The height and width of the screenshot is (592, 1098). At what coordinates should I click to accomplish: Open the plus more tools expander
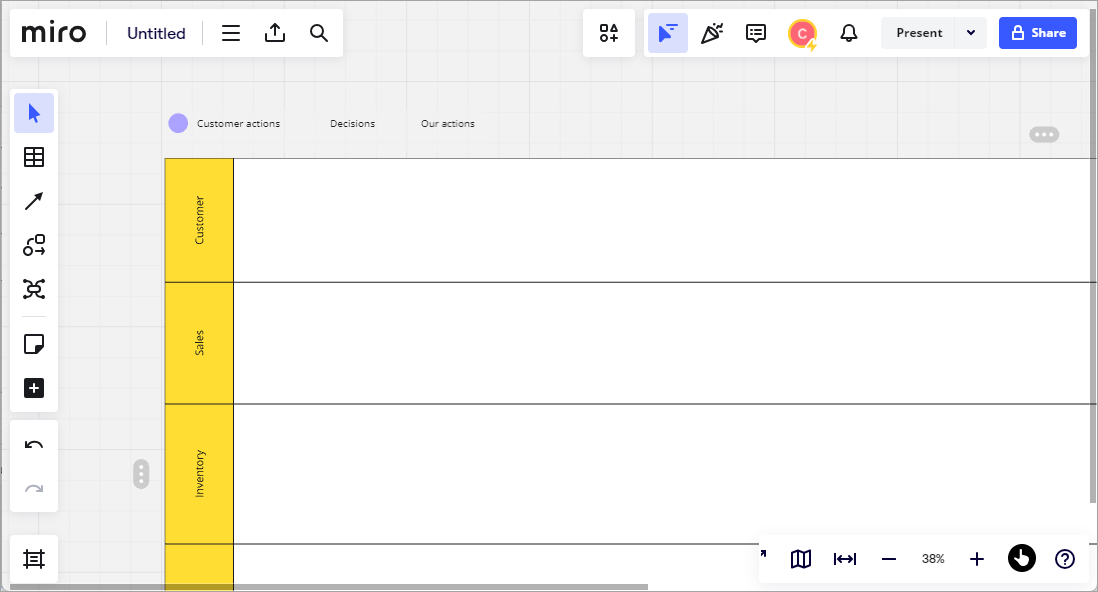(x=34, y=388)
